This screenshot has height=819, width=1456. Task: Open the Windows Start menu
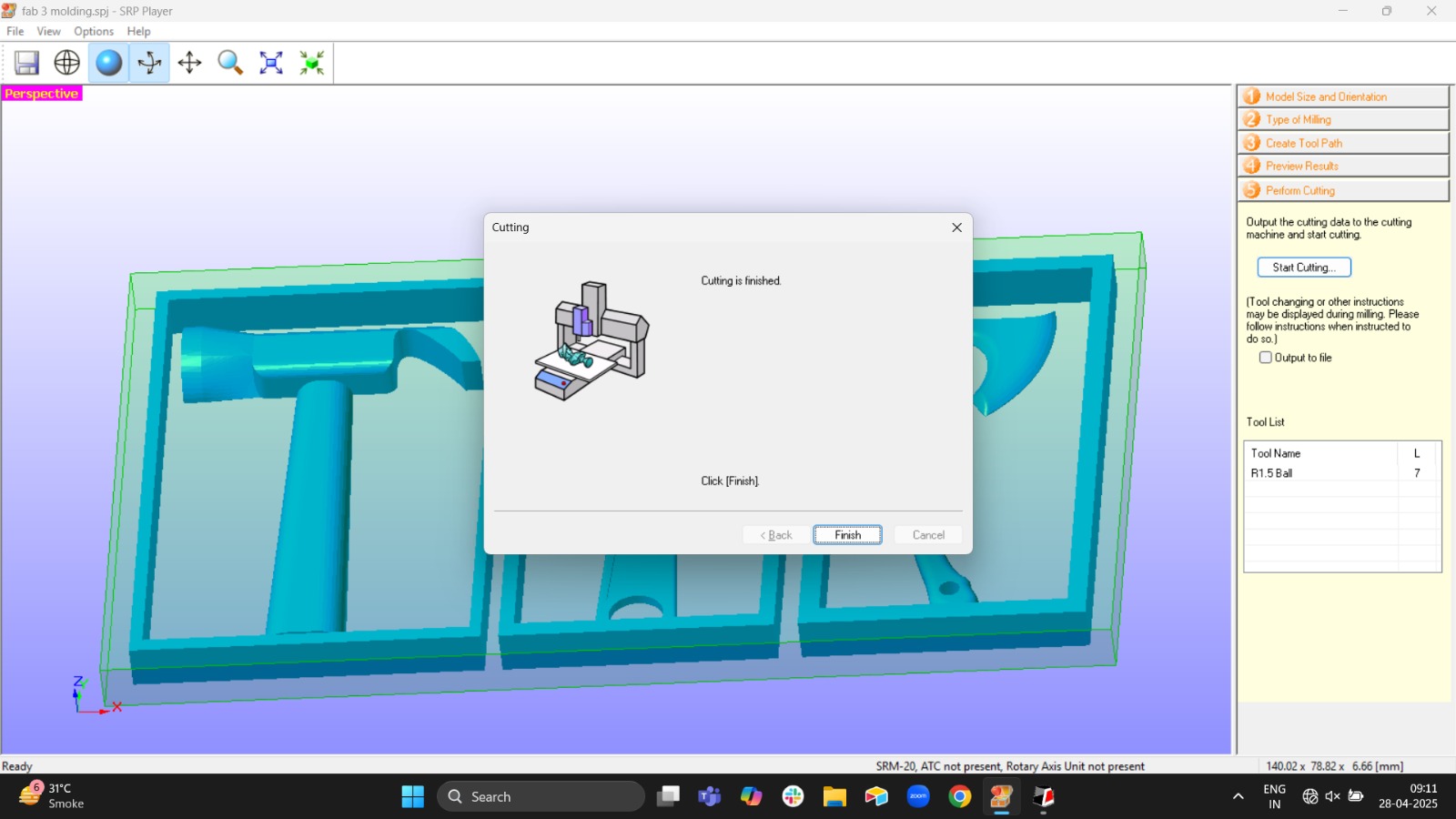pos(413,796)
